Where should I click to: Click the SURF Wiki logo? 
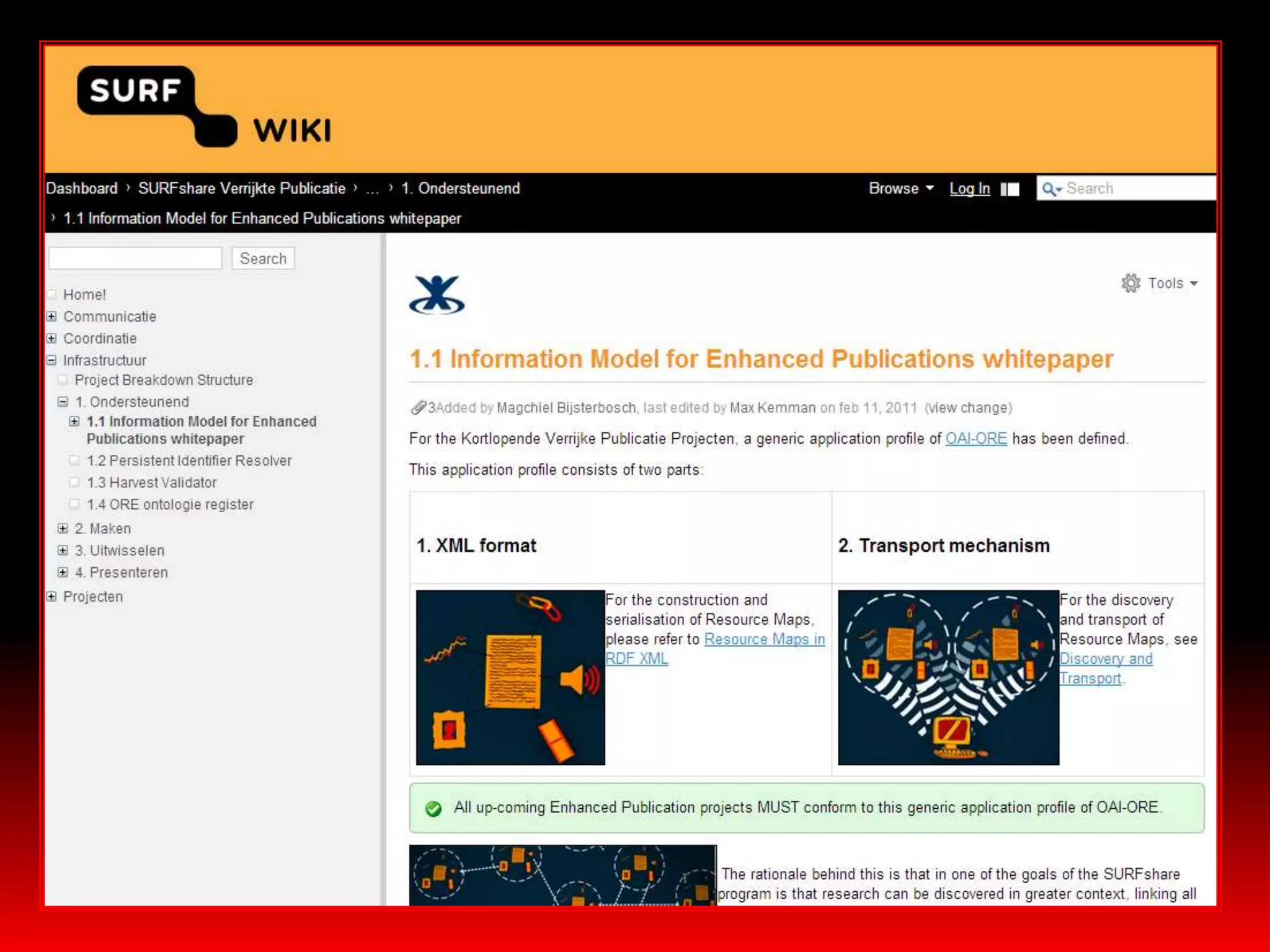click(x=205, y=107)
